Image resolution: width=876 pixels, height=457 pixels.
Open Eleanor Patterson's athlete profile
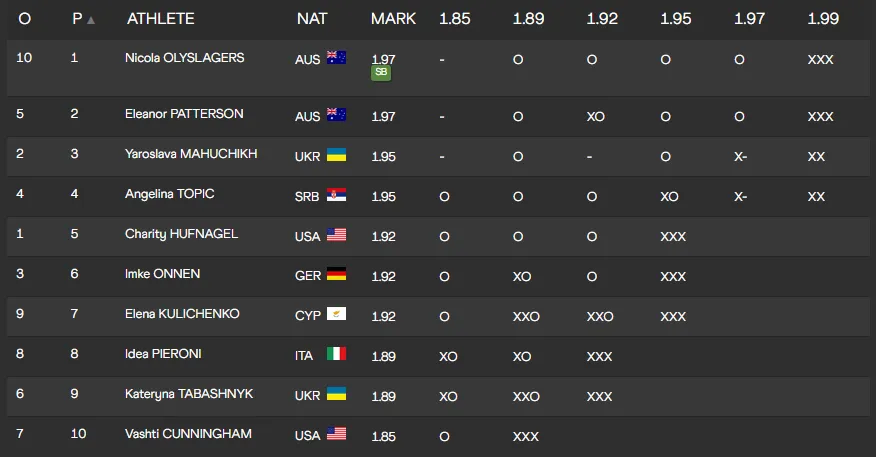click(184, 114)
